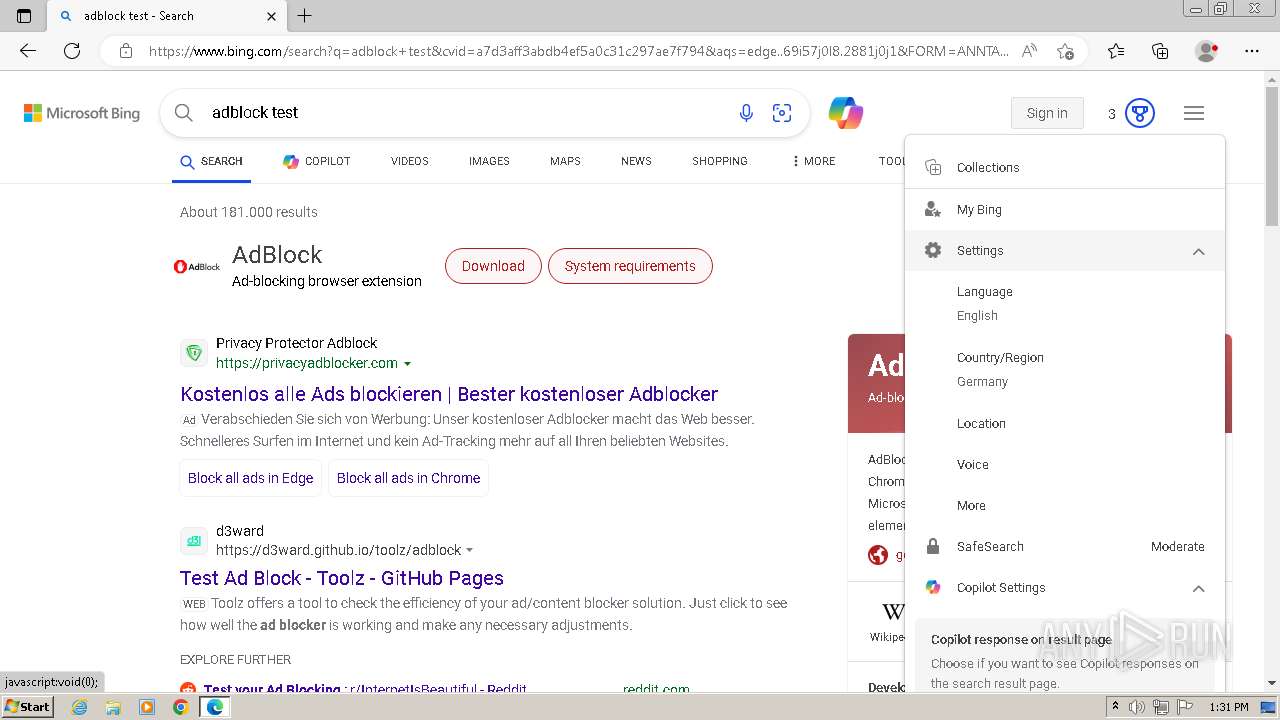The width and height of the screenshot is (1280, 720).
Task: Change Country/Region Germany setting
Action: pyautogui.click(x=1065, y=369)
